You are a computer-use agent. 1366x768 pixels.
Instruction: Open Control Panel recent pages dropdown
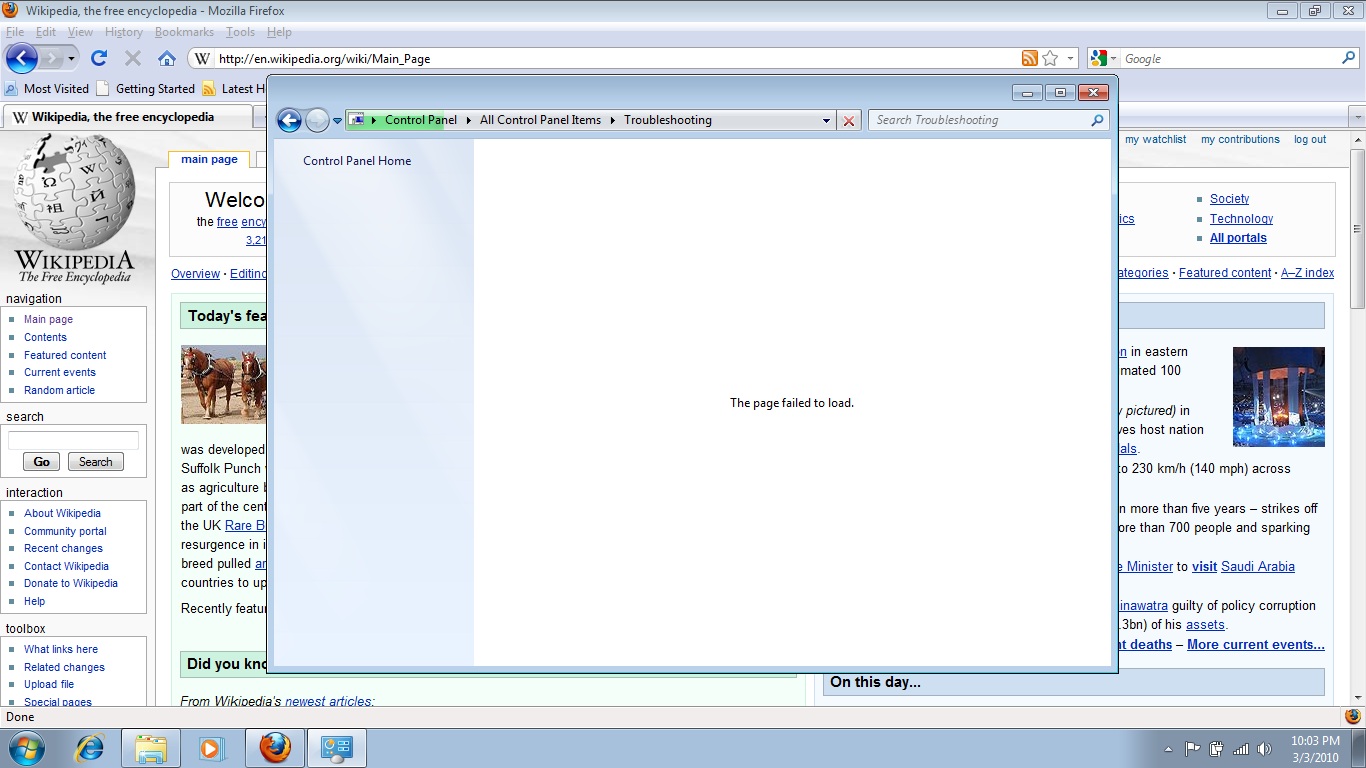338,121
